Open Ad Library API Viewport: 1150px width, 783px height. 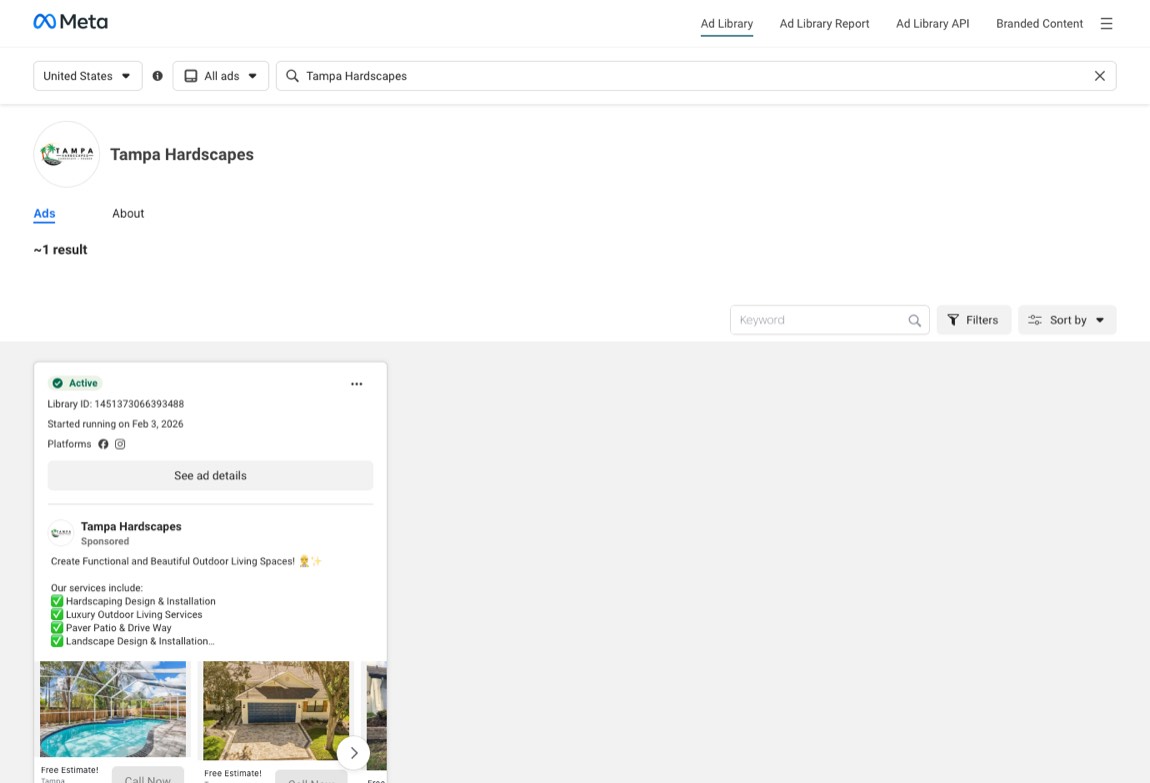pyautogui.click(x=932, y=24)
